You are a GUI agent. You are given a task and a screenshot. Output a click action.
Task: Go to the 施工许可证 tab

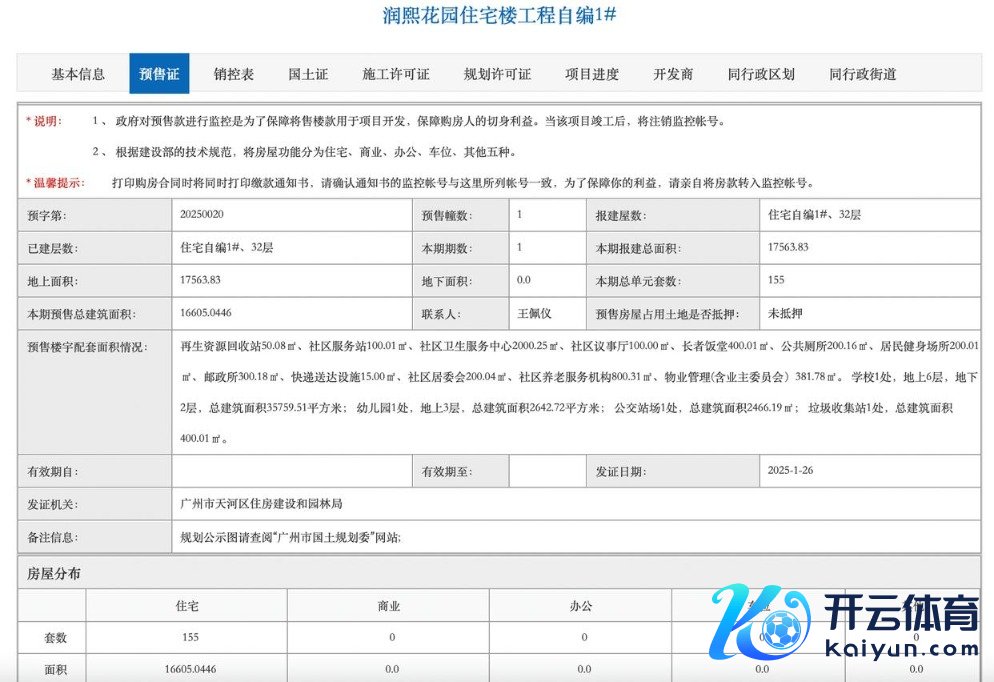click(396, 74)
